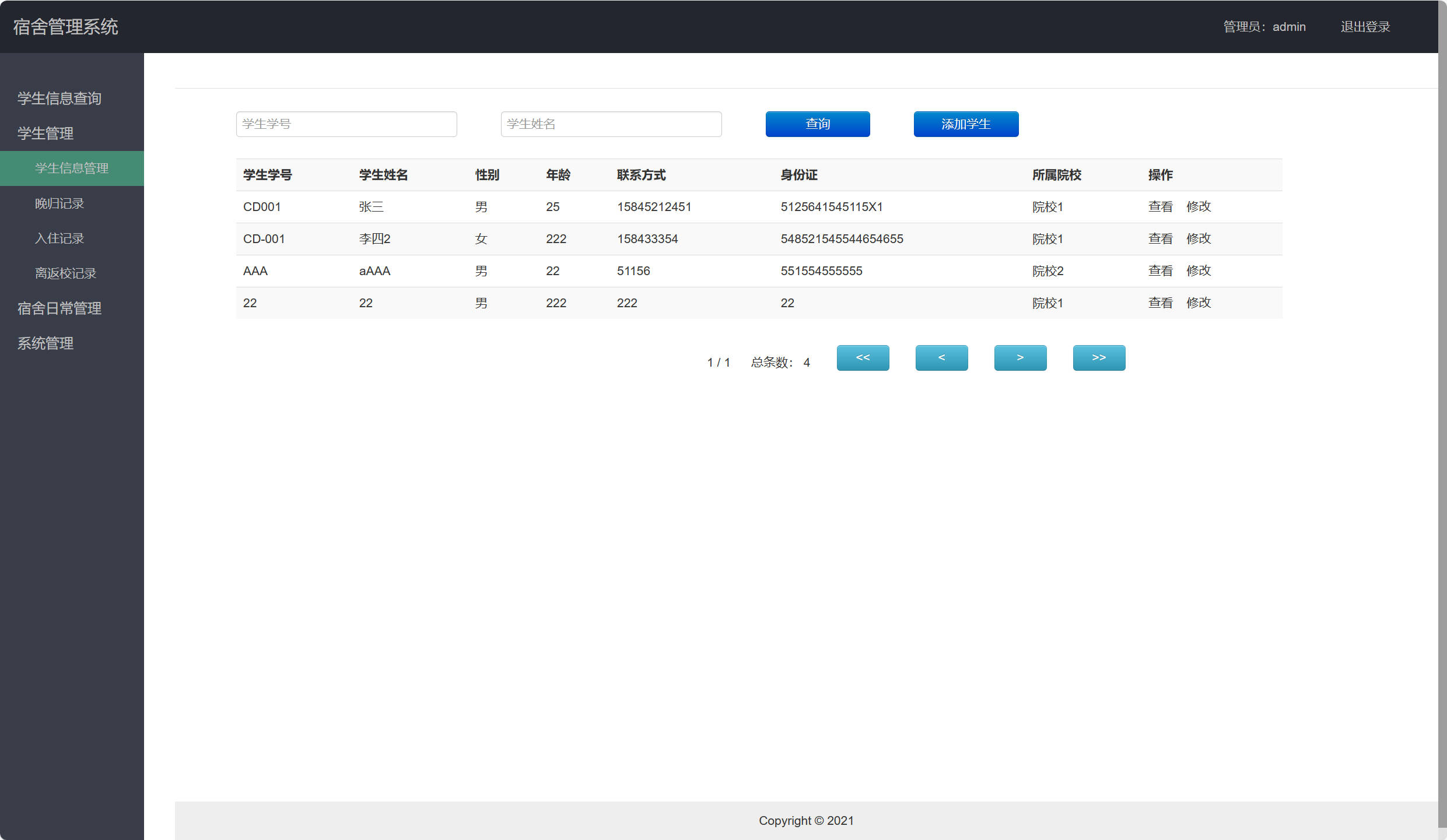Go to previous page with < button
The image size is (1447, 840).
pos(941,357)
